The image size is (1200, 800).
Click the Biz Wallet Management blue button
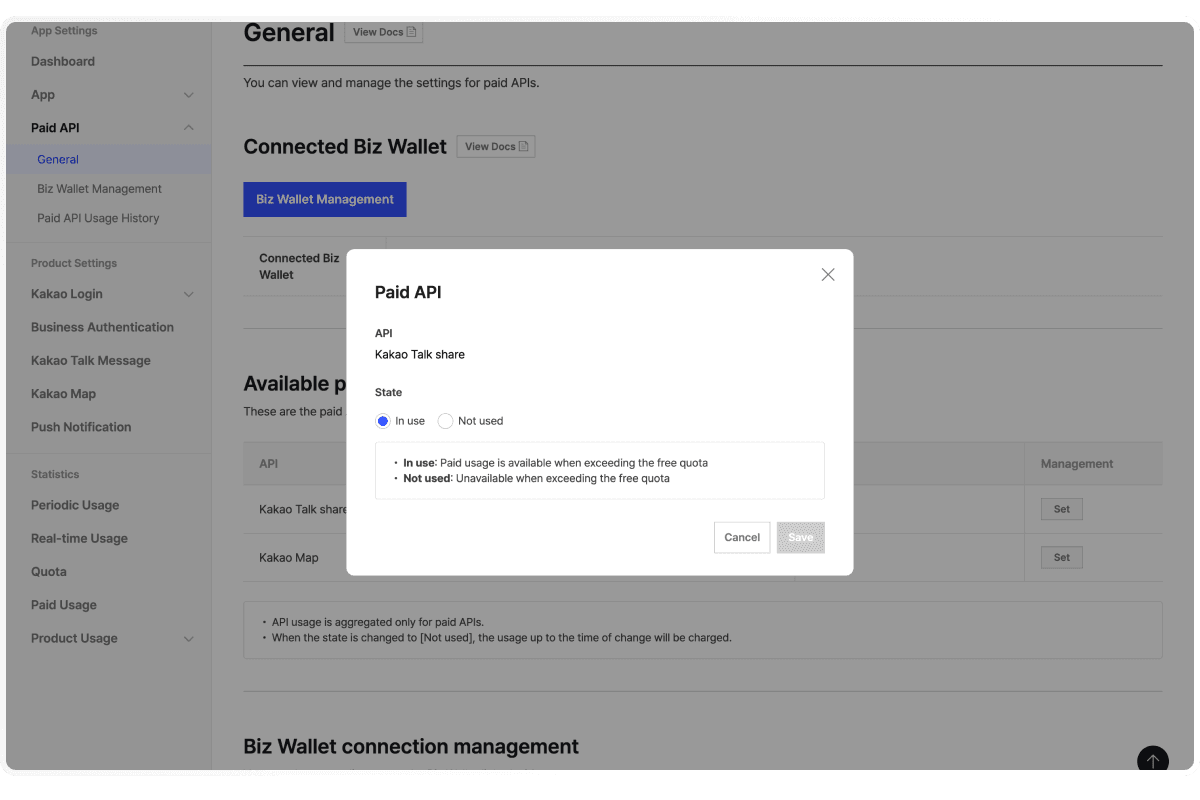(x=325, y=199)
